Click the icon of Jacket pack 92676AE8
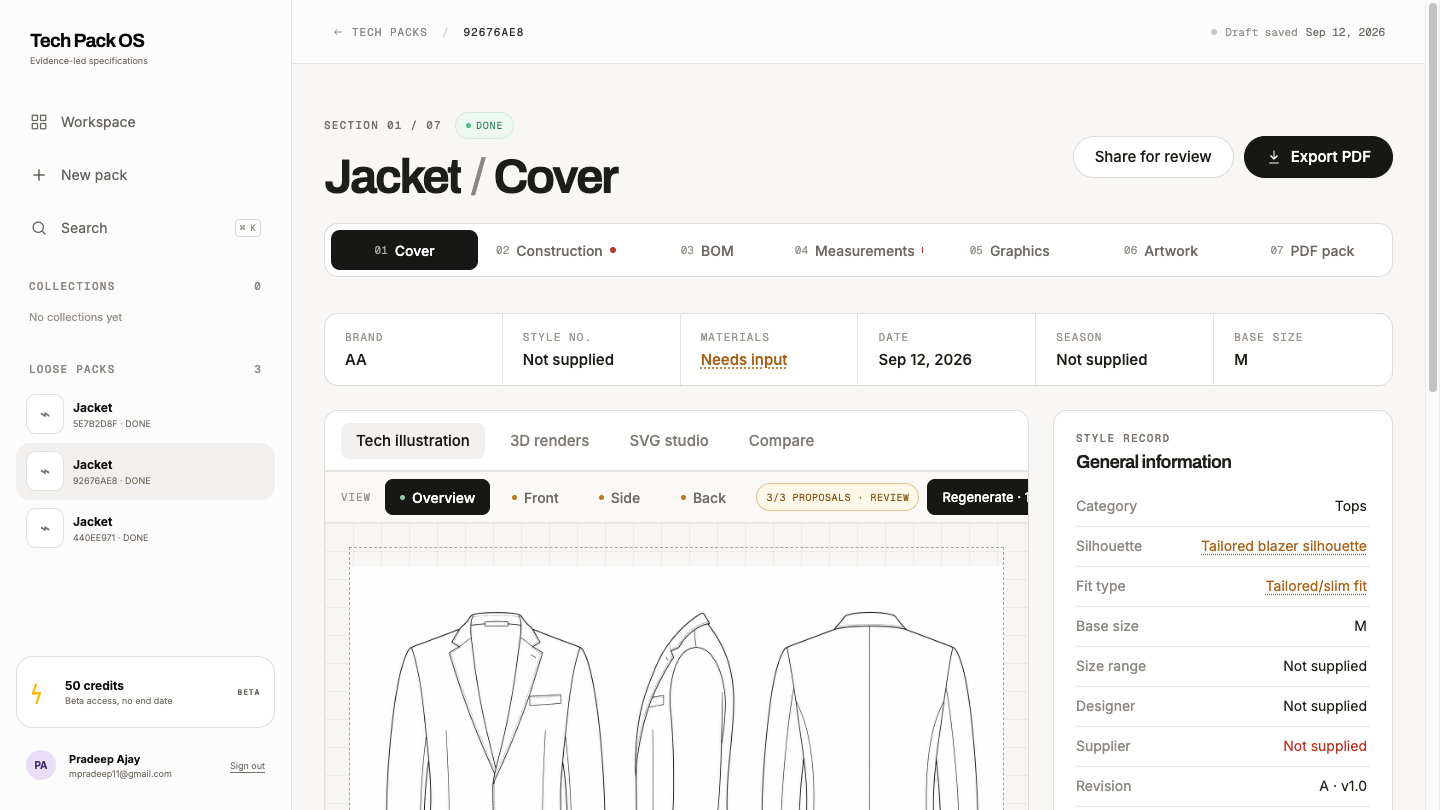1440x810 pixels. 45,471
